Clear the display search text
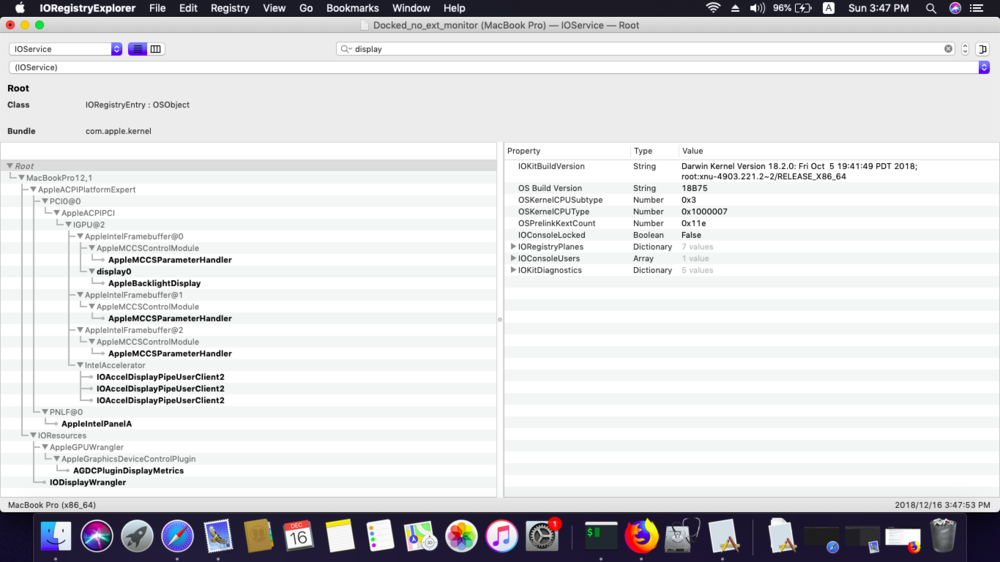The height and width of the screenshot is (562, 1000). click(948, 49)
